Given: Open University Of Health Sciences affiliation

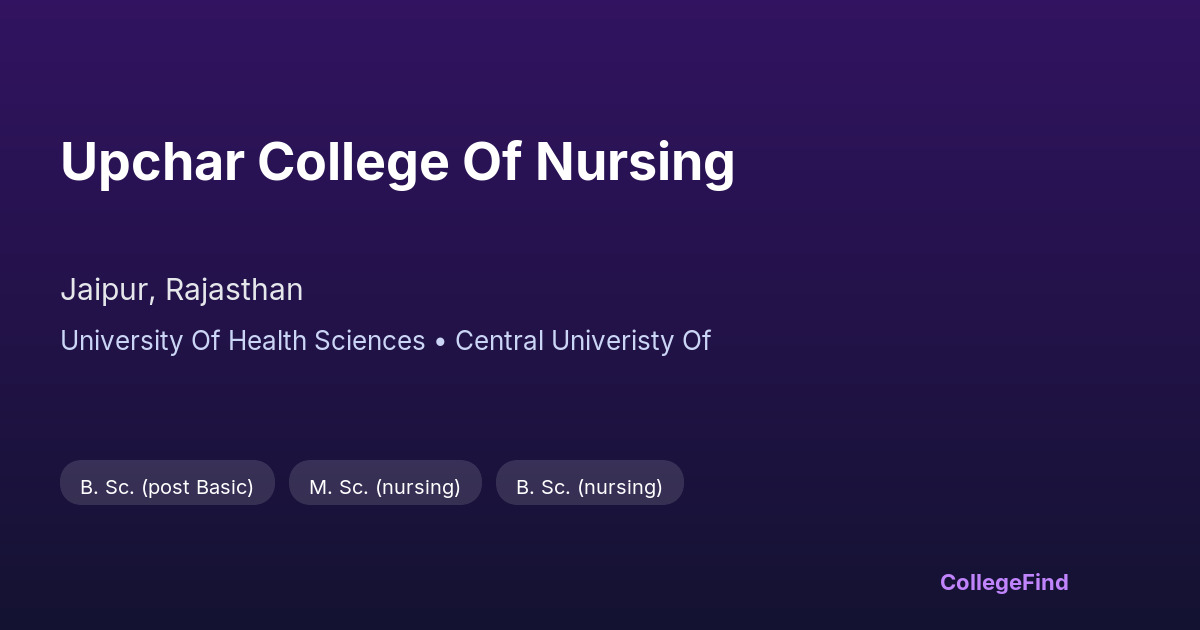Looking at the screenshot, I should point(242,341).
